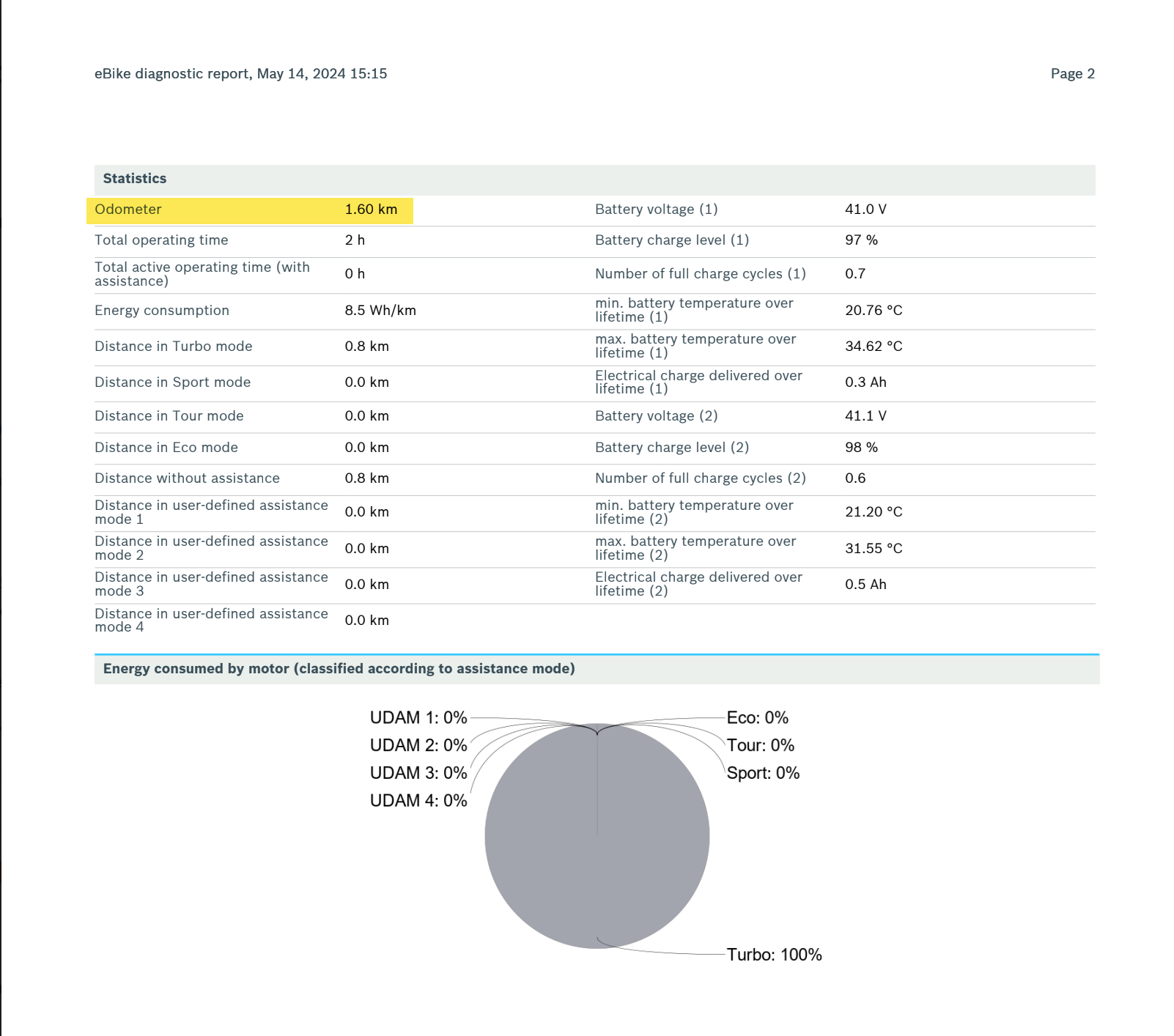Select the UDAM 1: 0% label
The width and height of the screenshot is (1174, 1036).
click(x=418, y=718)
